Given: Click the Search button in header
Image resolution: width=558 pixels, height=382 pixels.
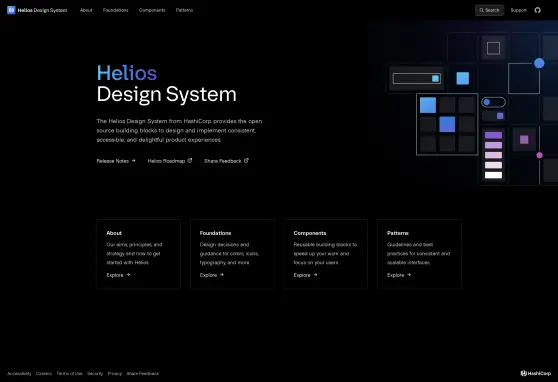Looking at the screenshot, I should 489,10.
